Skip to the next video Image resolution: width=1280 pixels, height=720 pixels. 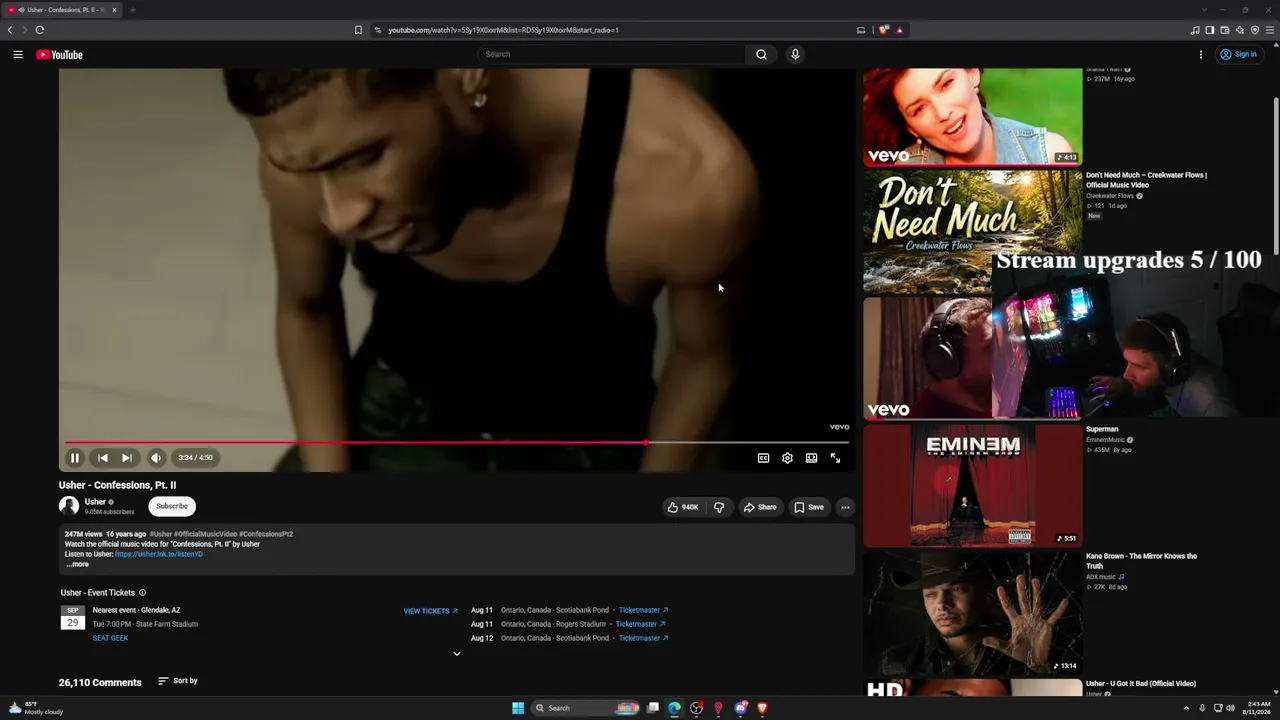point(127,458)
